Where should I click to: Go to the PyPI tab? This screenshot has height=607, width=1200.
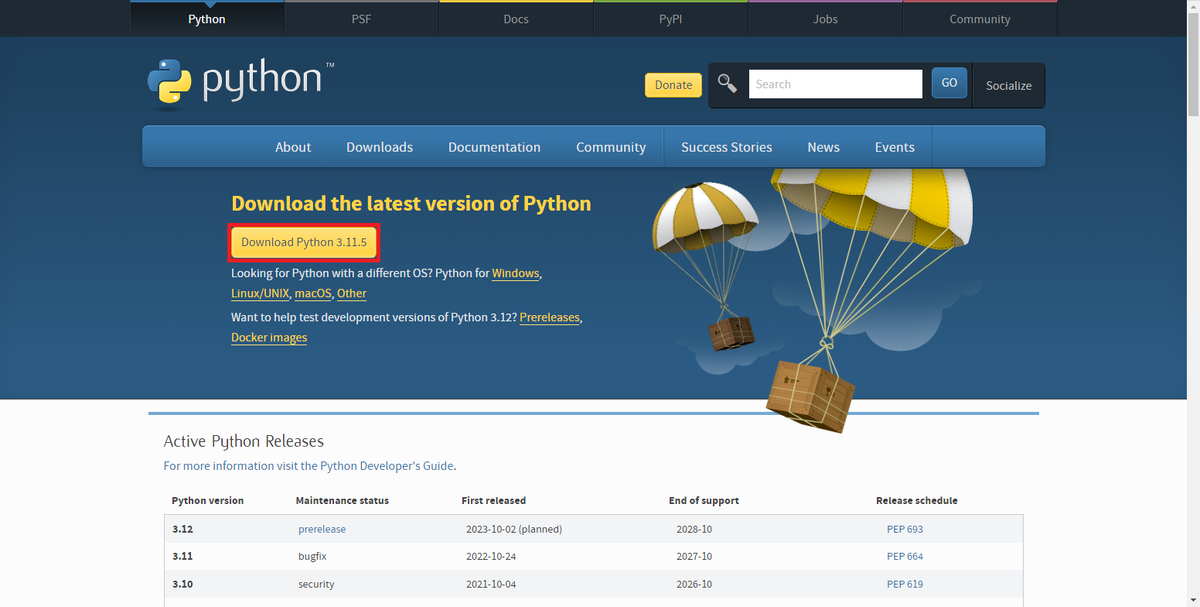pos(670,19)
